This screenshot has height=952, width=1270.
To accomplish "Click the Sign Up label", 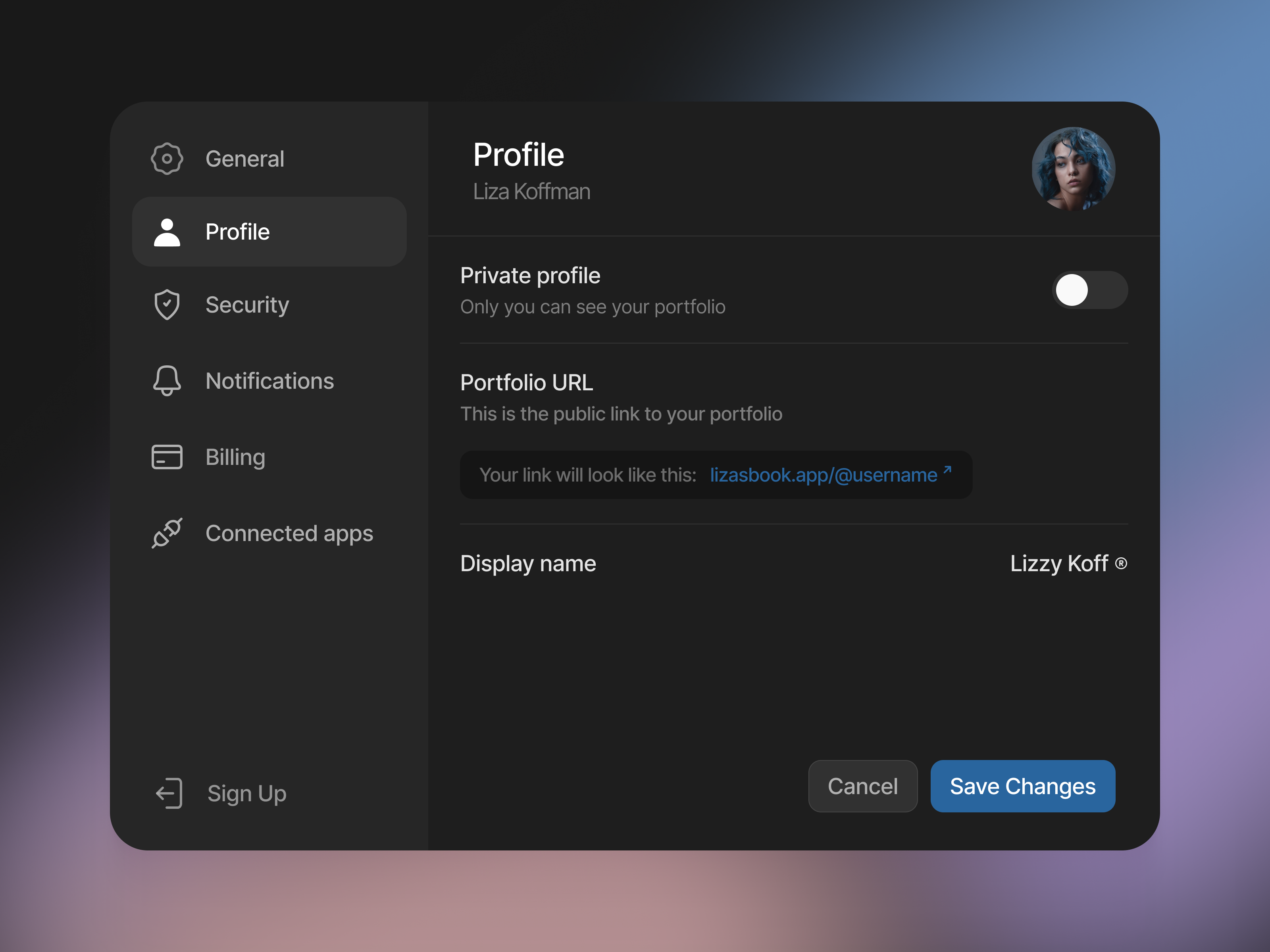I will [247, 794].
